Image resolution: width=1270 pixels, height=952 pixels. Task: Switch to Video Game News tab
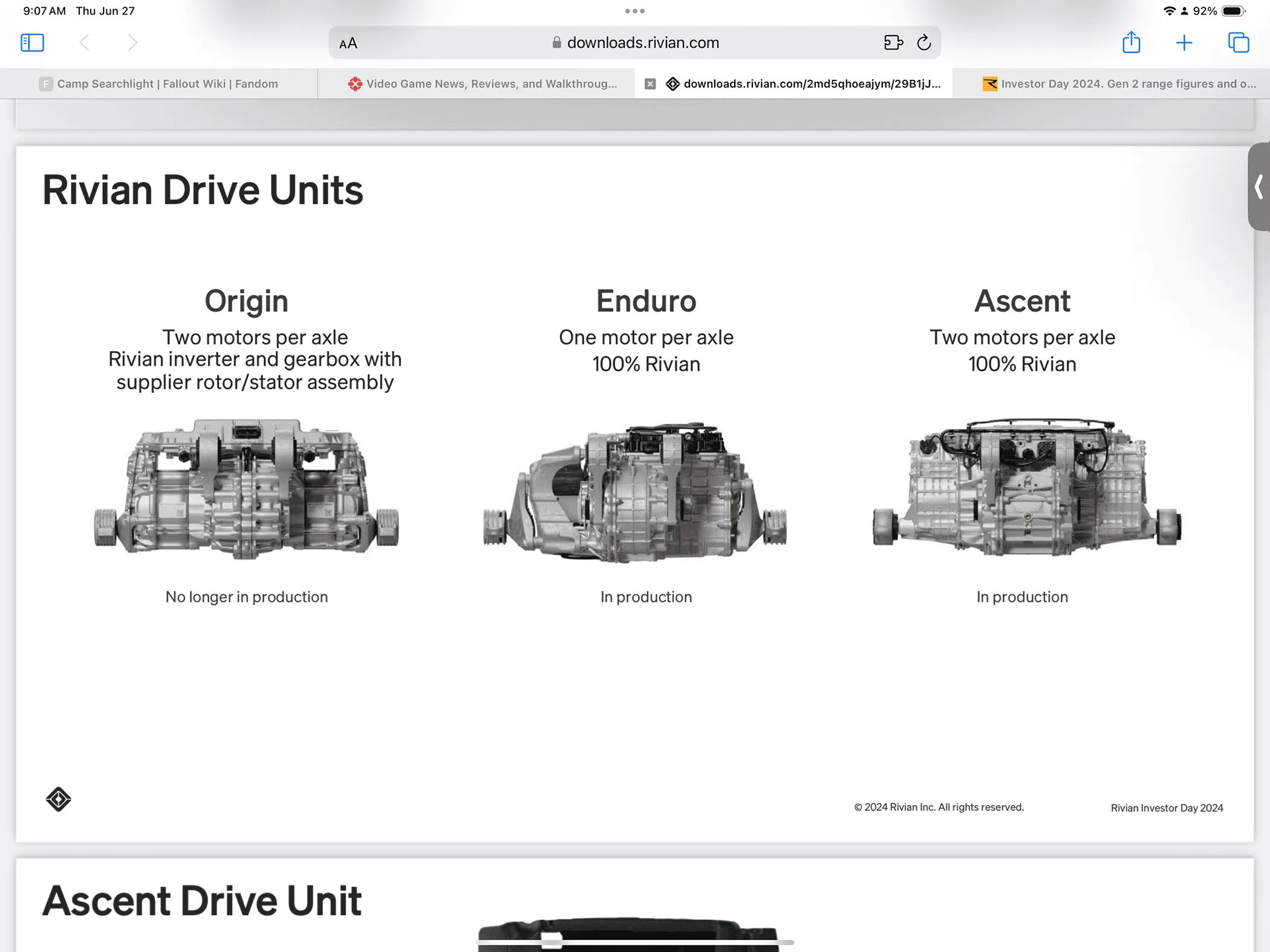point(477,83)
